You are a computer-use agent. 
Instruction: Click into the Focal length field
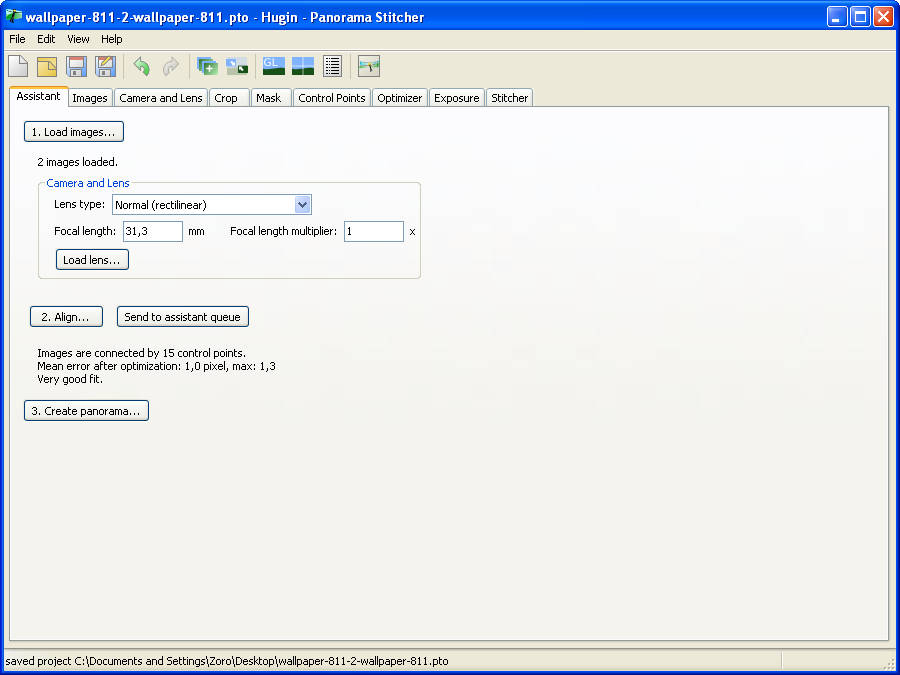pos(153,231)
